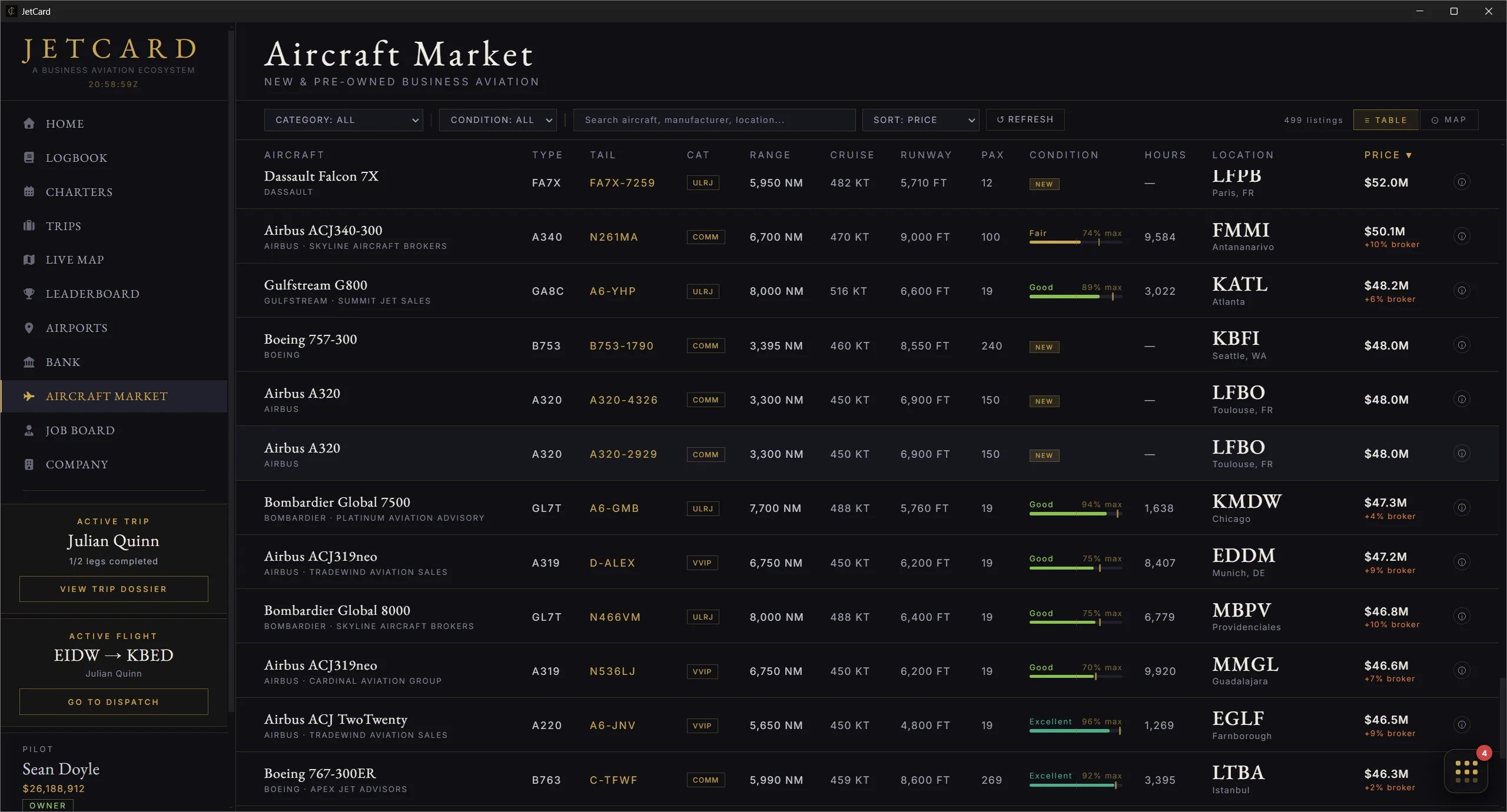Click the Airports pin icon
The width and height of the screenshot is (1507, 812).
(x=29, y=328)
